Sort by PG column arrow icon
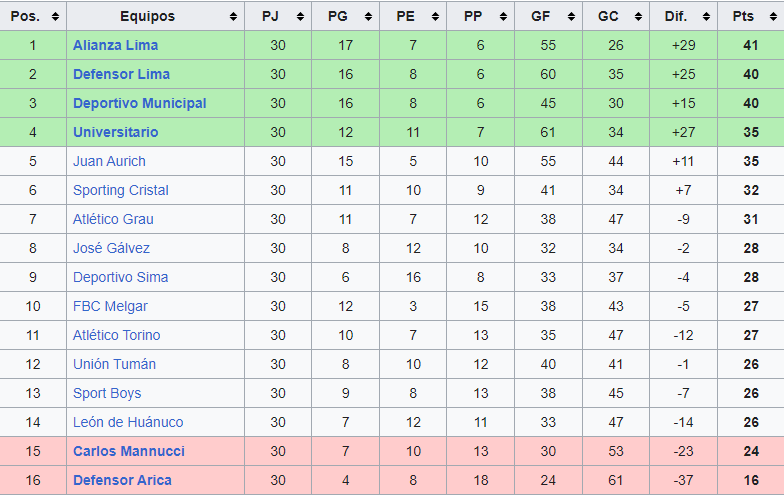This screenshot has height=495, width=784. pos(368,16)
